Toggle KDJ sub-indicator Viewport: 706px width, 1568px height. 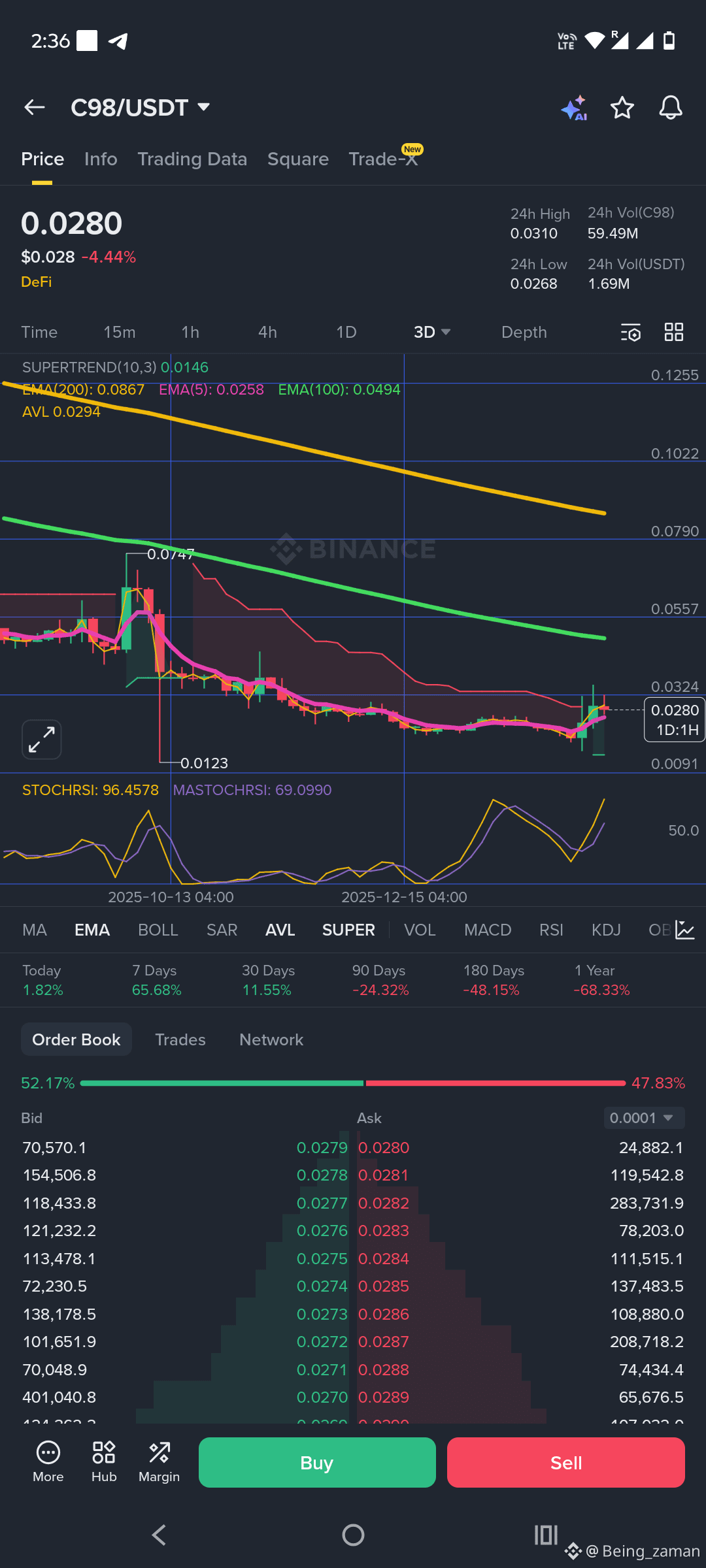pyautogui.click(x=606, y=930)
